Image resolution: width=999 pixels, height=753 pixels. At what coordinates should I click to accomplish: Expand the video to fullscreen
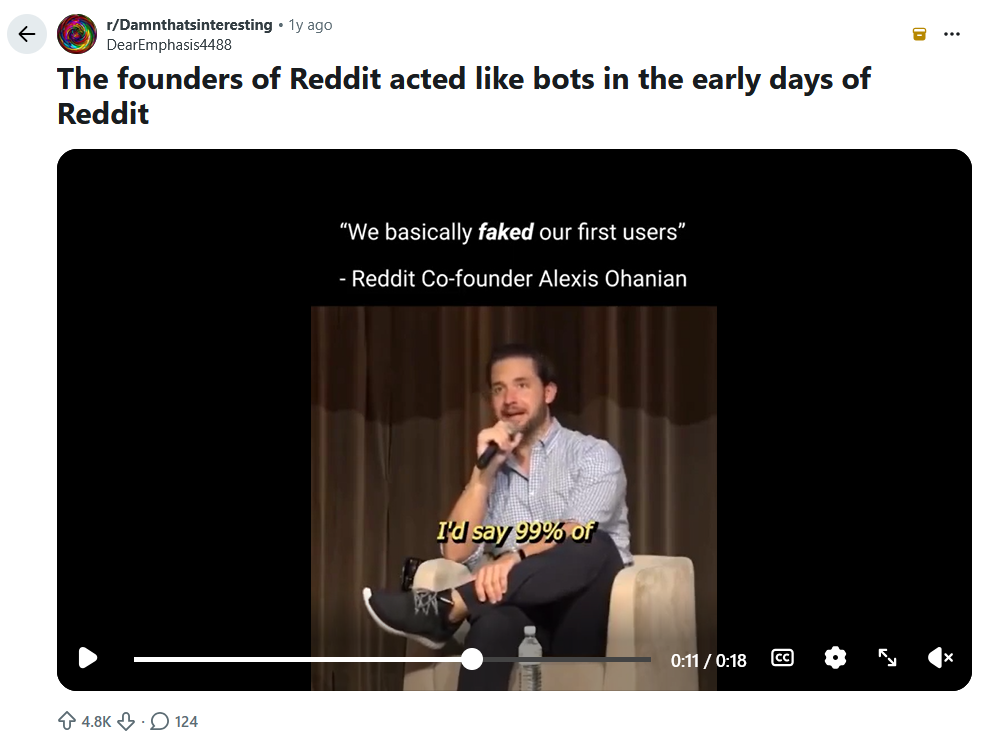pyautogui.click(x=888, y=658)
